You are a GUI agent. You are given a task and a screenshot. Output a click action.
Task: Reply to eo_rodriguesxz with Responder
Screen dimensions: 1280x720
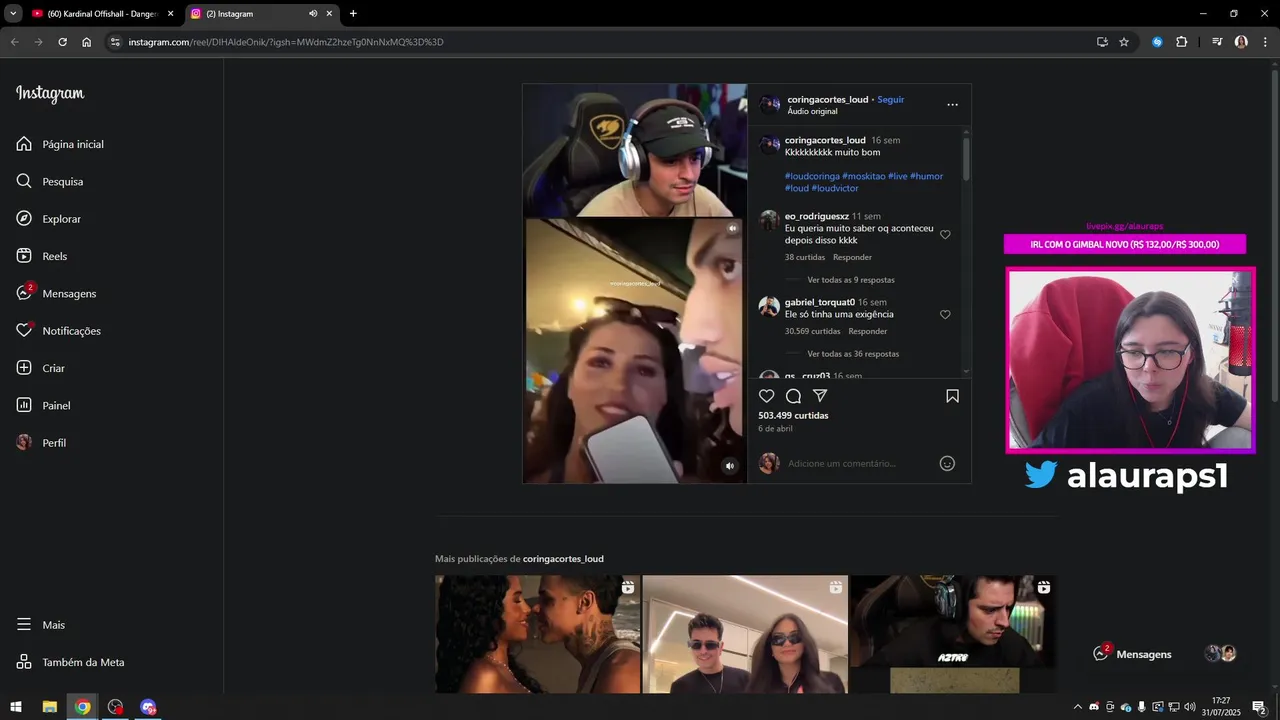(853, 257)
